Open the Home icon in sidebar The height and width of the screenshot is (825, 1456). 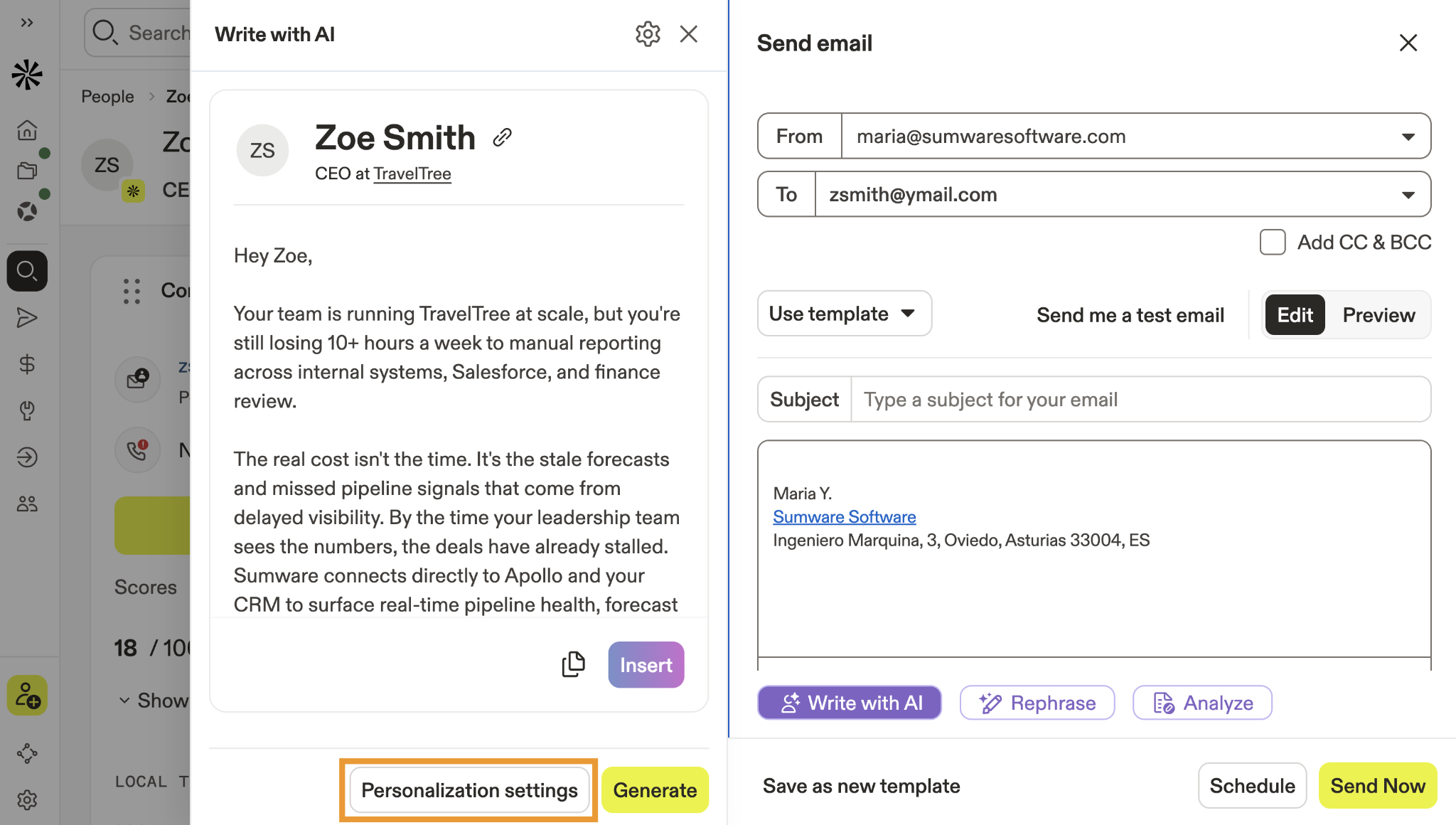26,130
